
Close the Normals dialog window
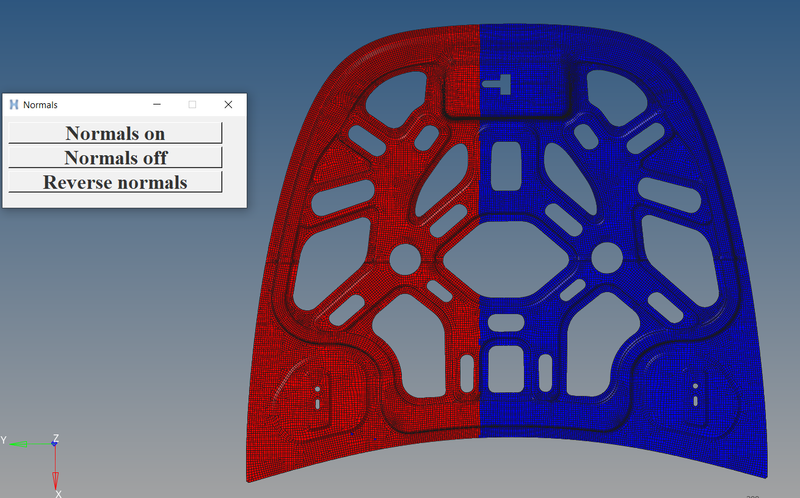pyautogui.click(x=228, y=104)
